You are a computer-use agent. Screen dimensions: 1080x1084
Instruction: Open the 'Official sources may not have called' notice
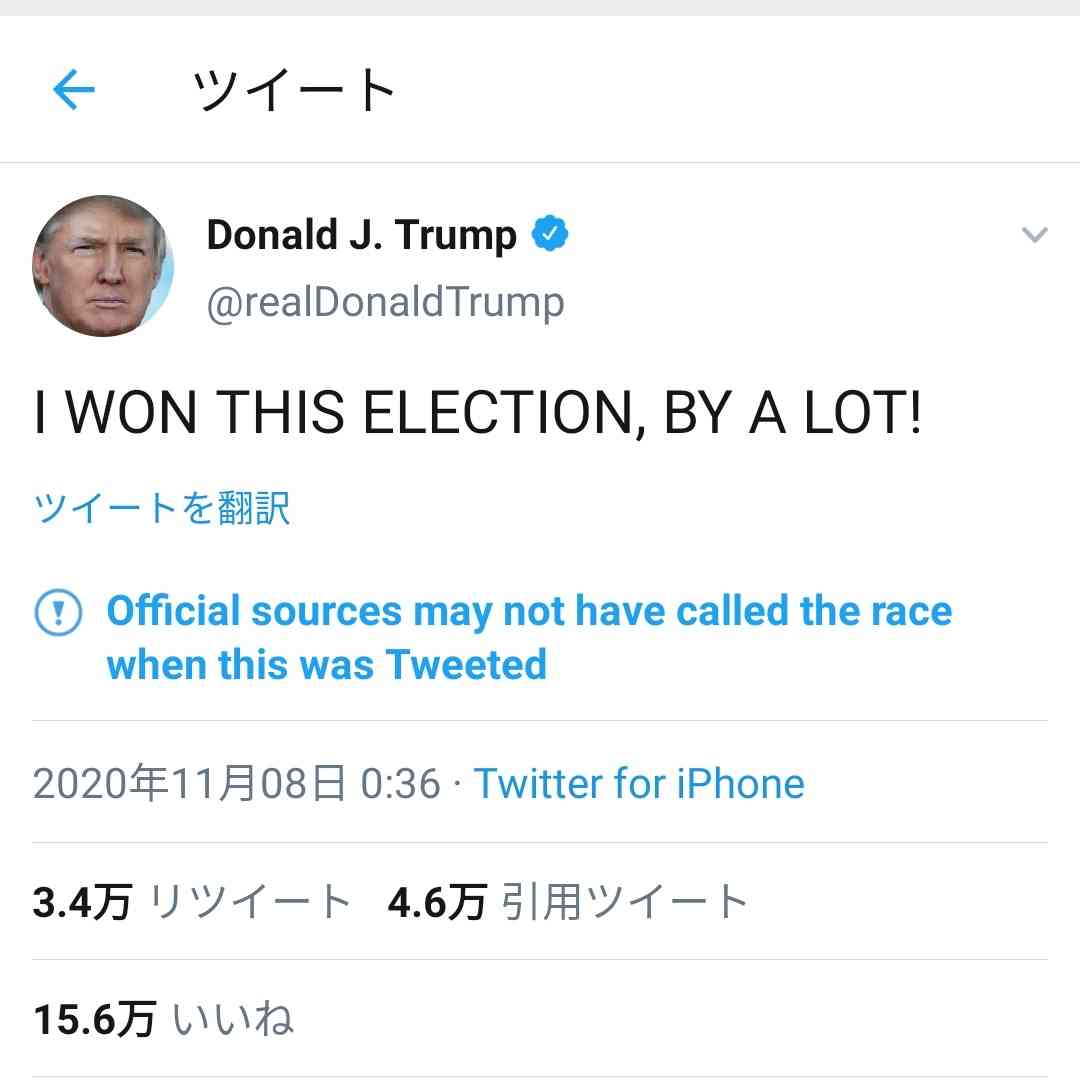pos(529,637)
